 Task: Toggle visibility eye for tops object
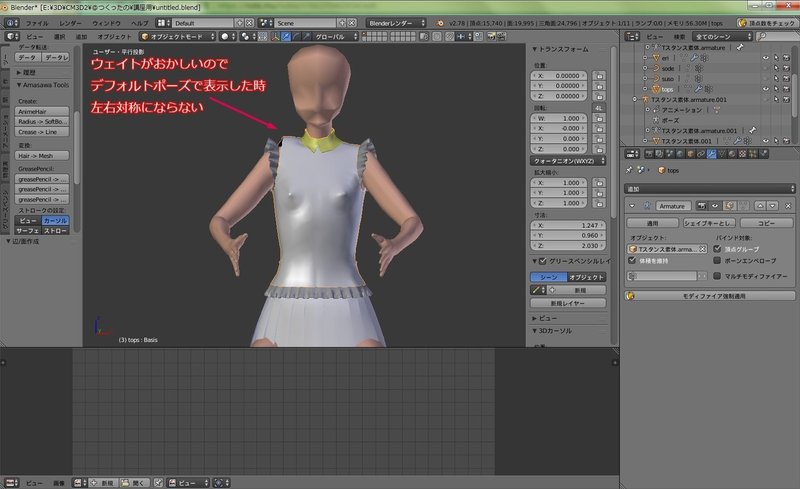(x=766, y=88)
